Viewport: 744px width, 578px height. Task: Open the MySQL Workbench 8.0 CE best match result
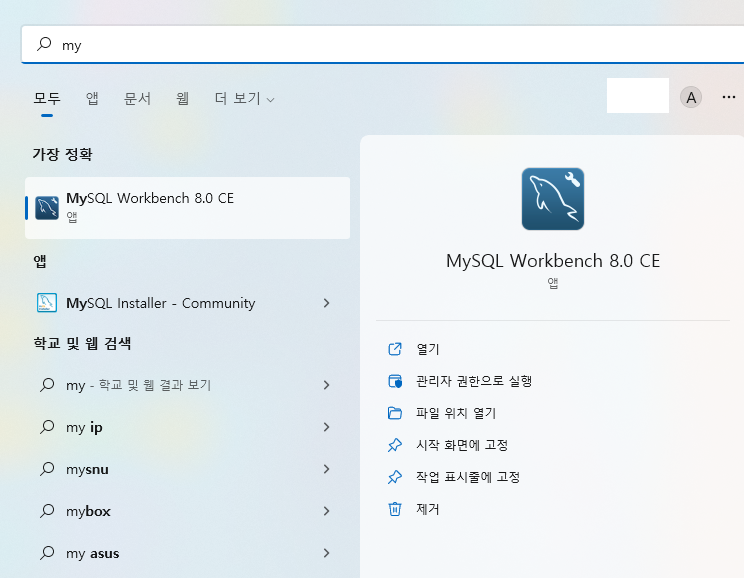pos(187,208)
